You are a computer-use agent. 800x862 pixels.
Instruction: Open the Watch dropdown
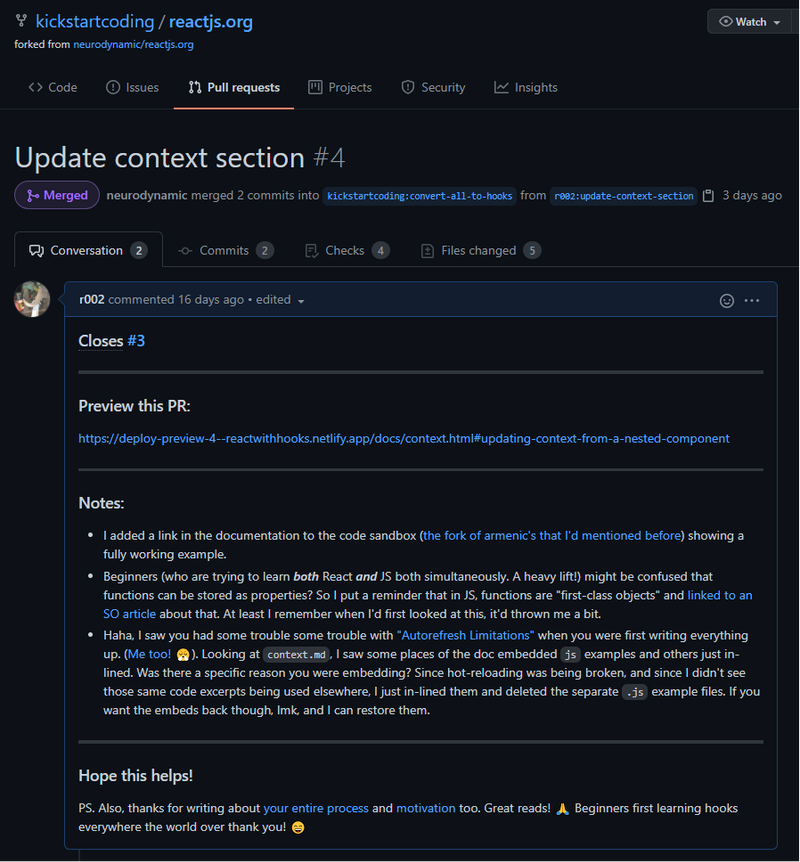pyautogui.click(x=750, y=22)
